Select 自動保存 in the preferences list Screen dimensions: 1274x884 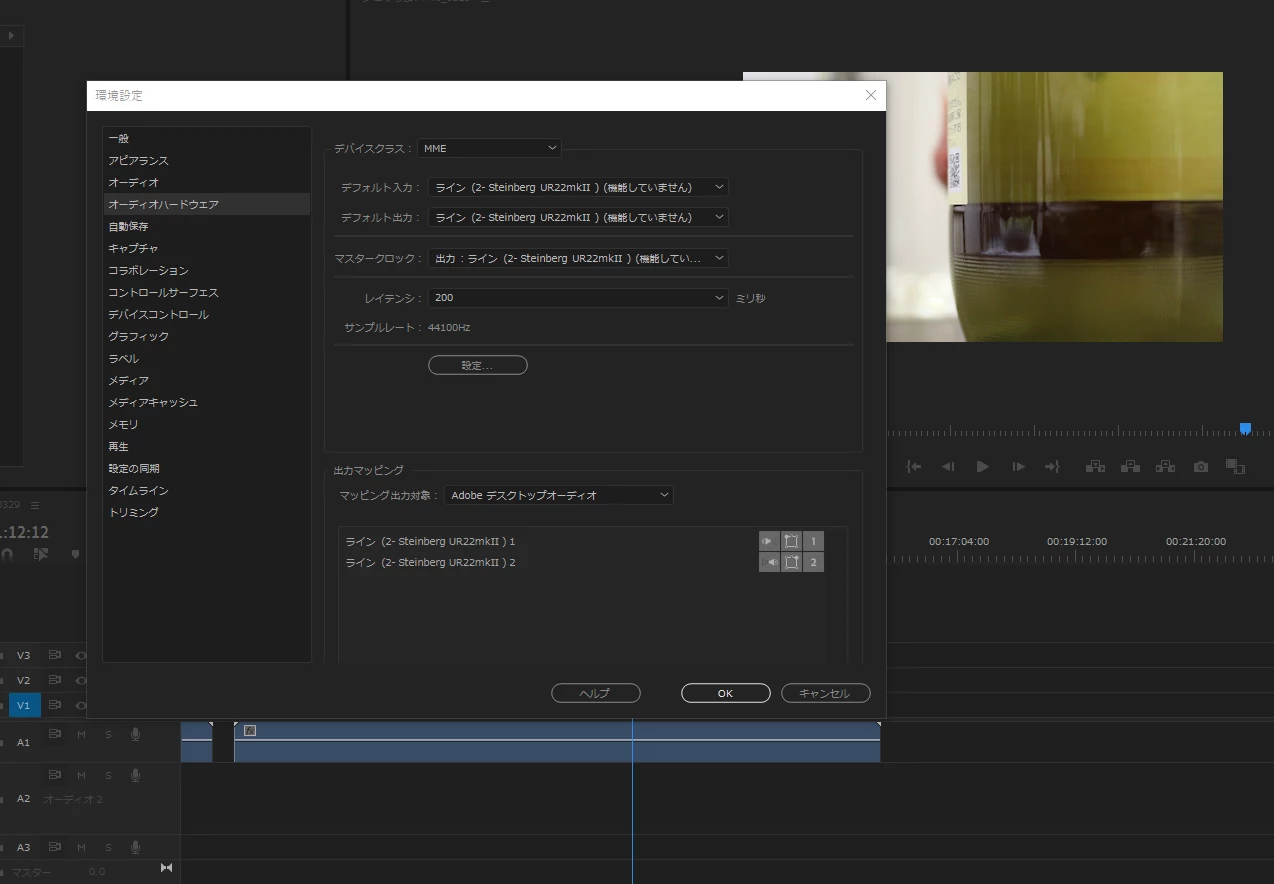click(206, 226)
